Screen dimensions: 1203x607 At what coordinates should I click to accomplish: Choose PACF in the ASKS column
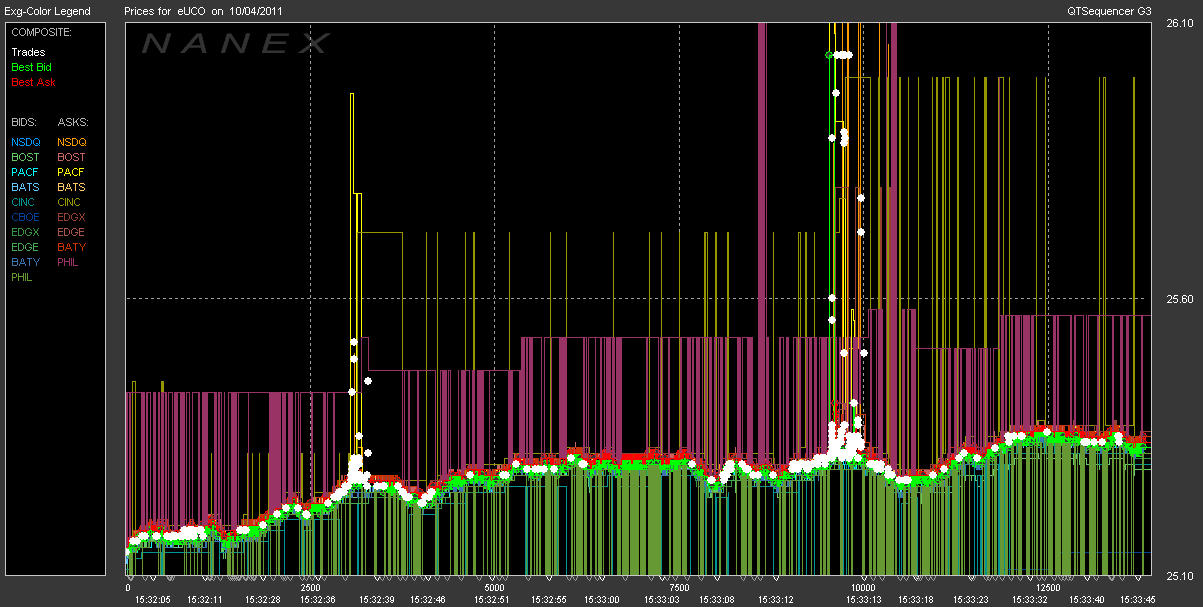tap(71, 172)
